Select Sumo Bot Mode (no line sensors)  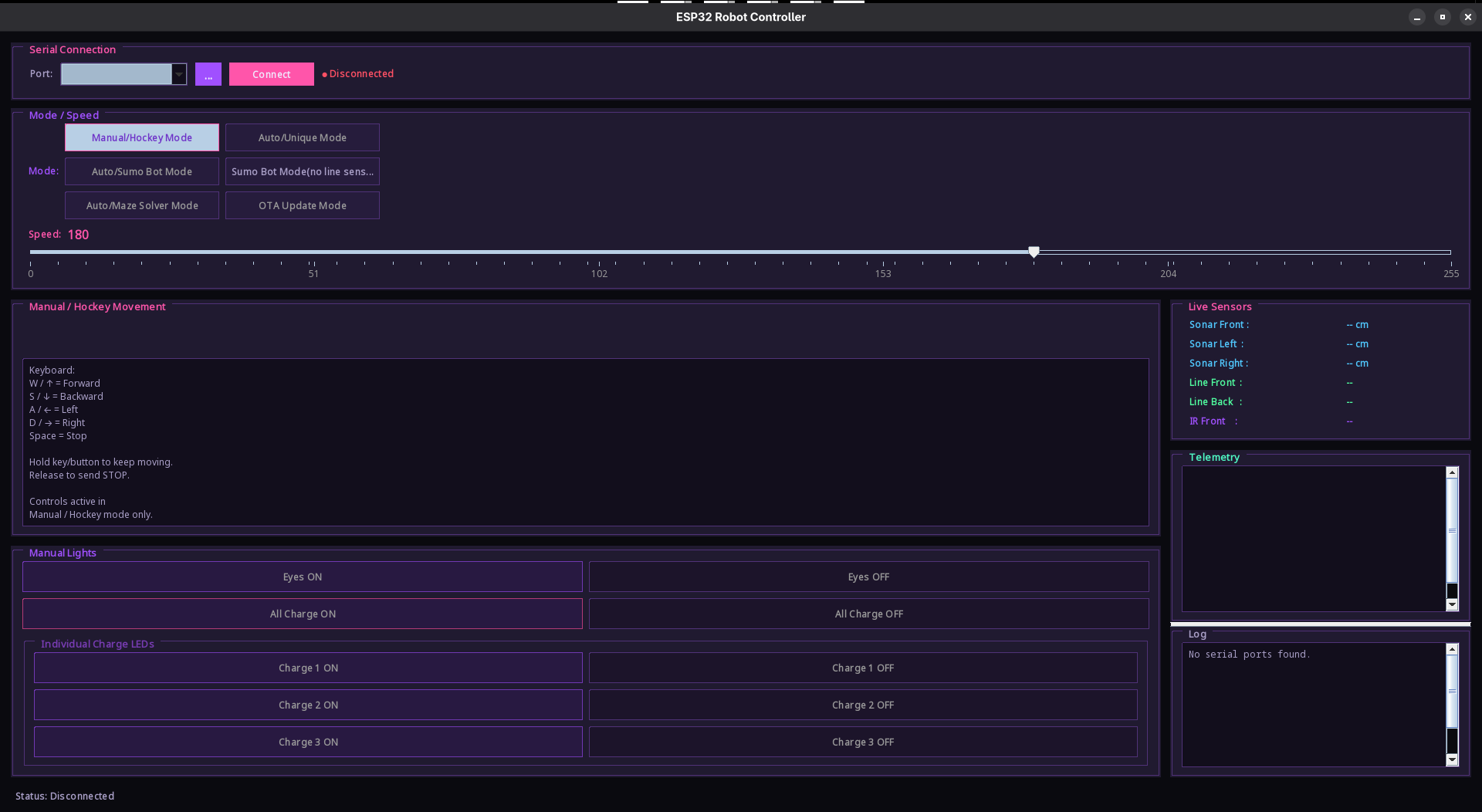303,171
